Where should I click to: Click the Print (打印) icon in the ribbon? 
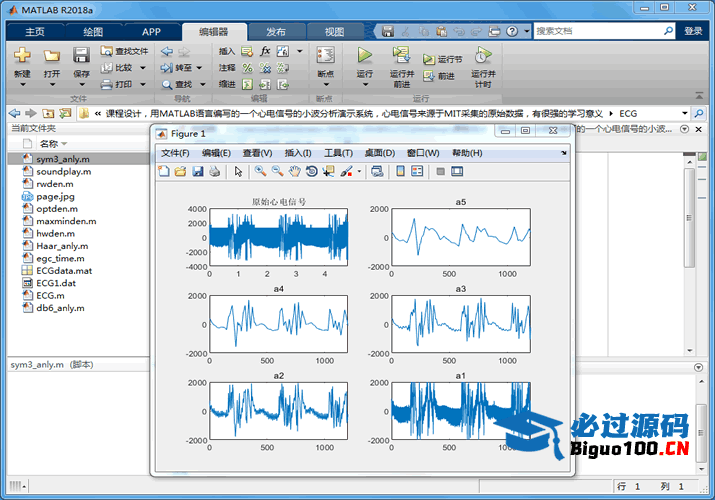(x=106, y=84)
